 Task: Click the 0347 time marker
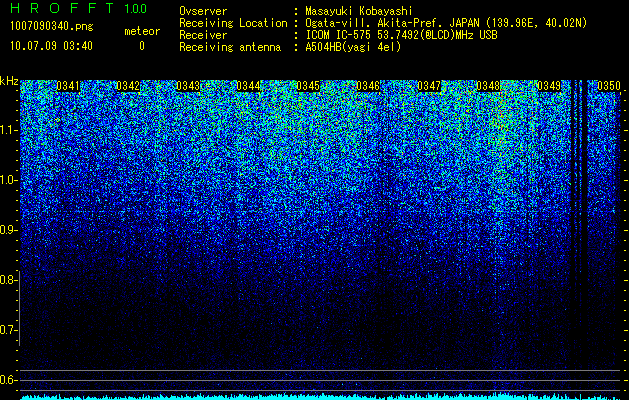tap(429, 86)
